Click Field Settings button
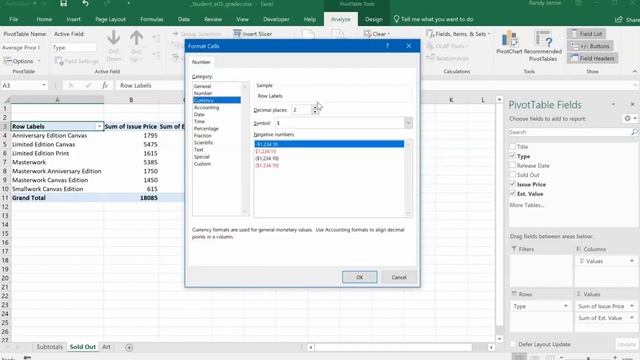640x360 pixels. [x=77, y=61]
